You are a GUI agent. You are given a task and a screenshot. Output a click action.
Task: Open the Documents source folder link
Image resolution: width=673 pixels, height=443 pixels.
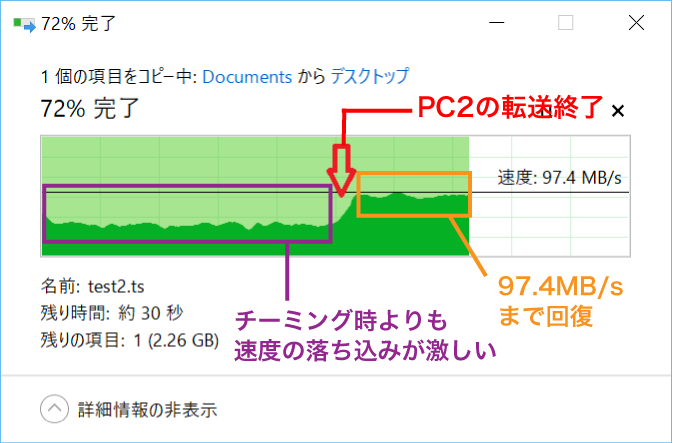(x=247, y=77)
